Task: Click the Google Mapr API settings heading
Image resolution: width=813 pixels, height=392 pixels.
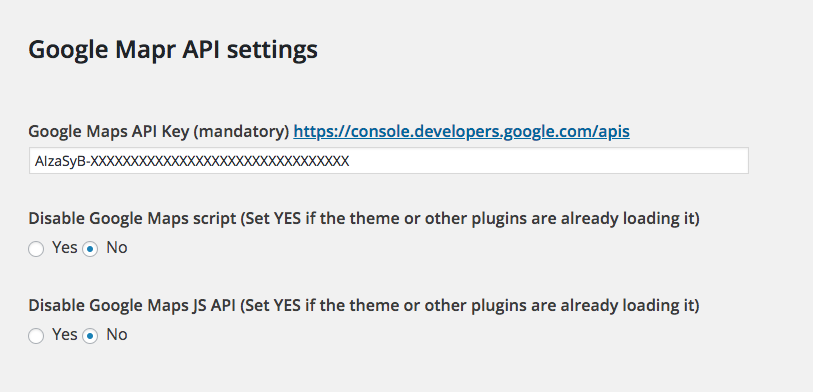Action: pyautogui.click(x=173, y=51)
